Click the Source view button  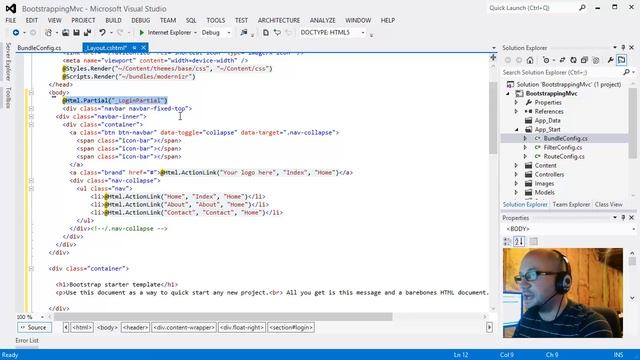click(34, 327)
